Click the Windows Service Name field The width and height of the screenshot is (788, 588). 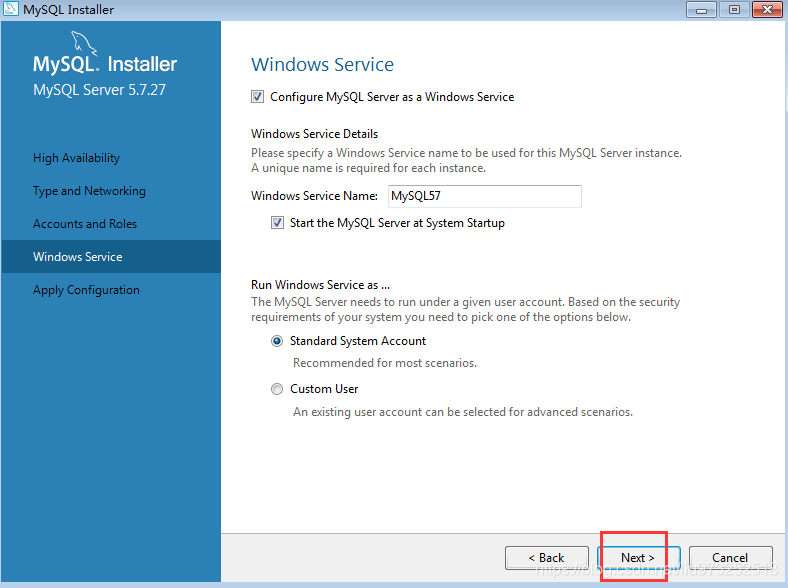tap(484, 196)
